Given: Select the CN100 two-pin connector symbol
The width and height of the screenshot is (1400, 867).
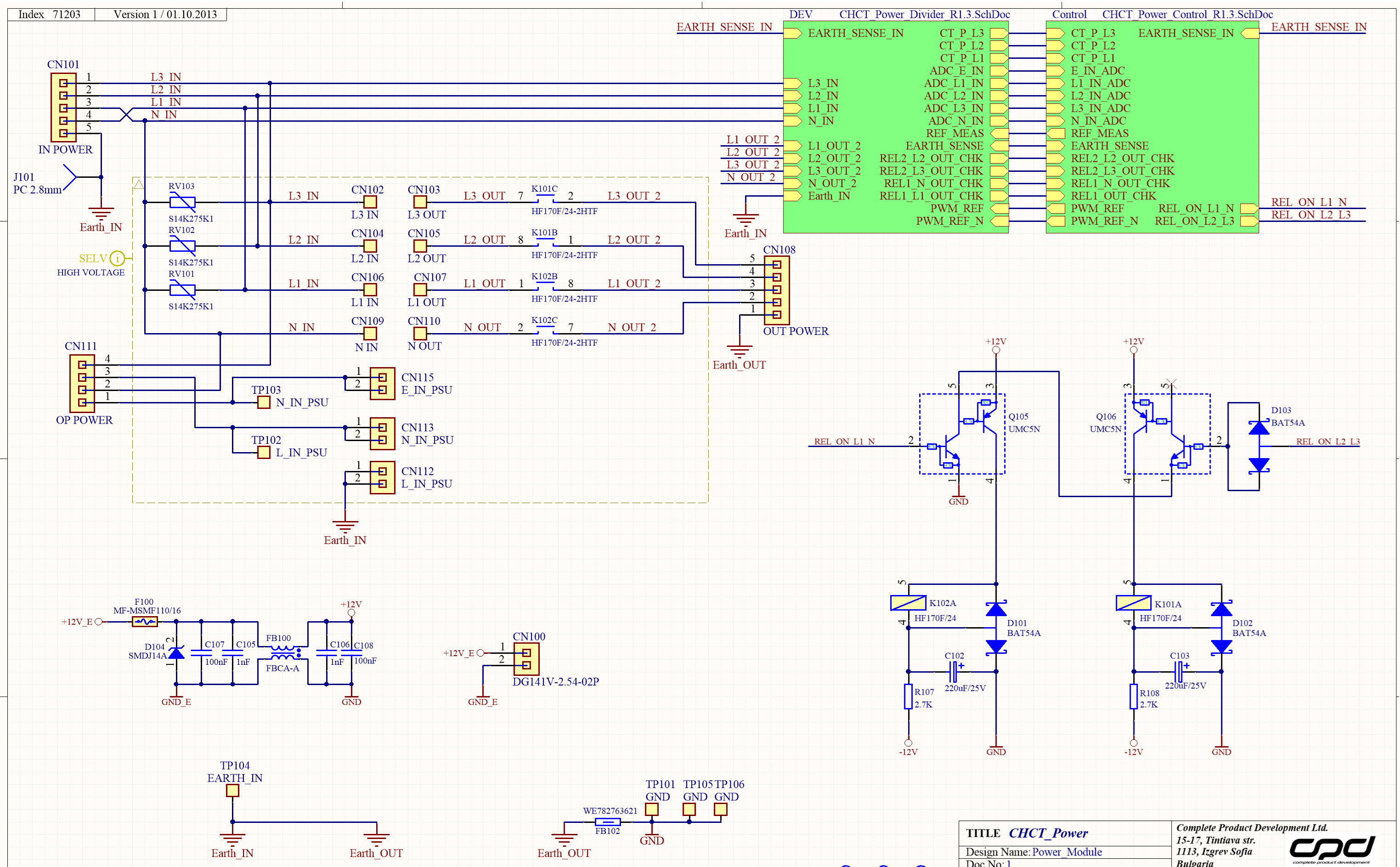Looking at the screenshot, I should click(526, 659).
